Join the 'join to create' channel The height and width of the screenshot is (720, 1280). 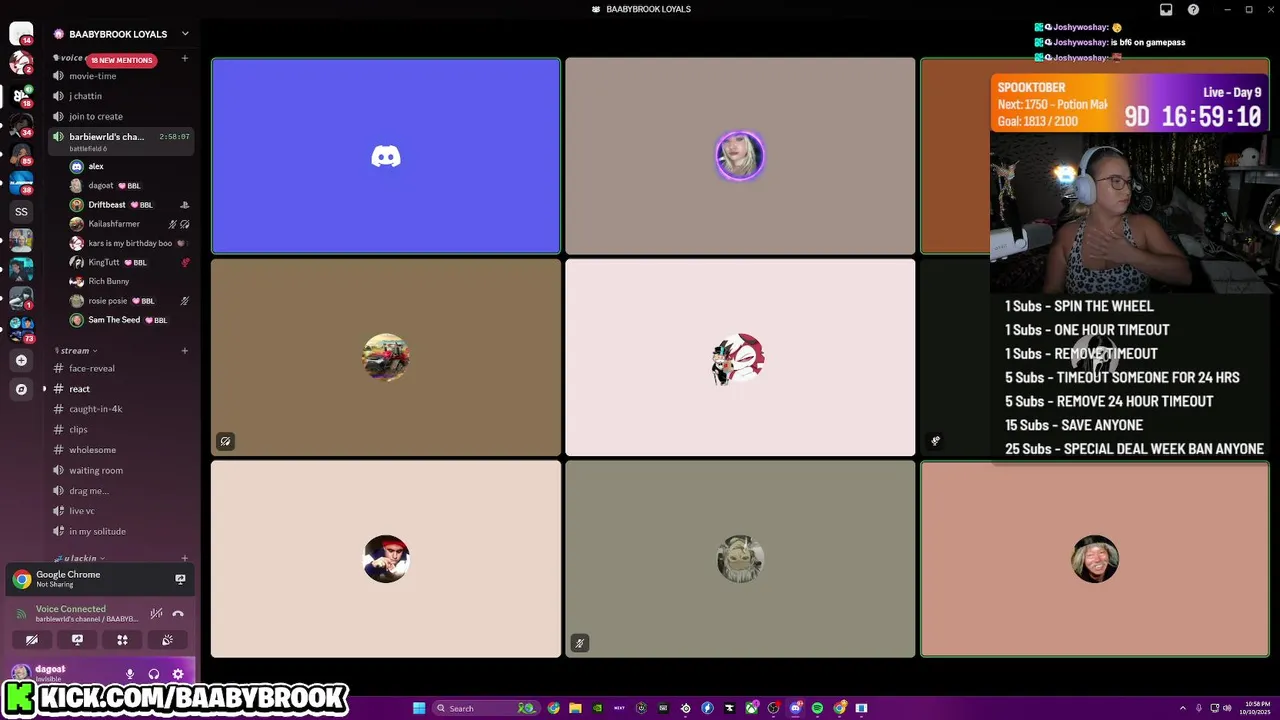pos(121,116)
